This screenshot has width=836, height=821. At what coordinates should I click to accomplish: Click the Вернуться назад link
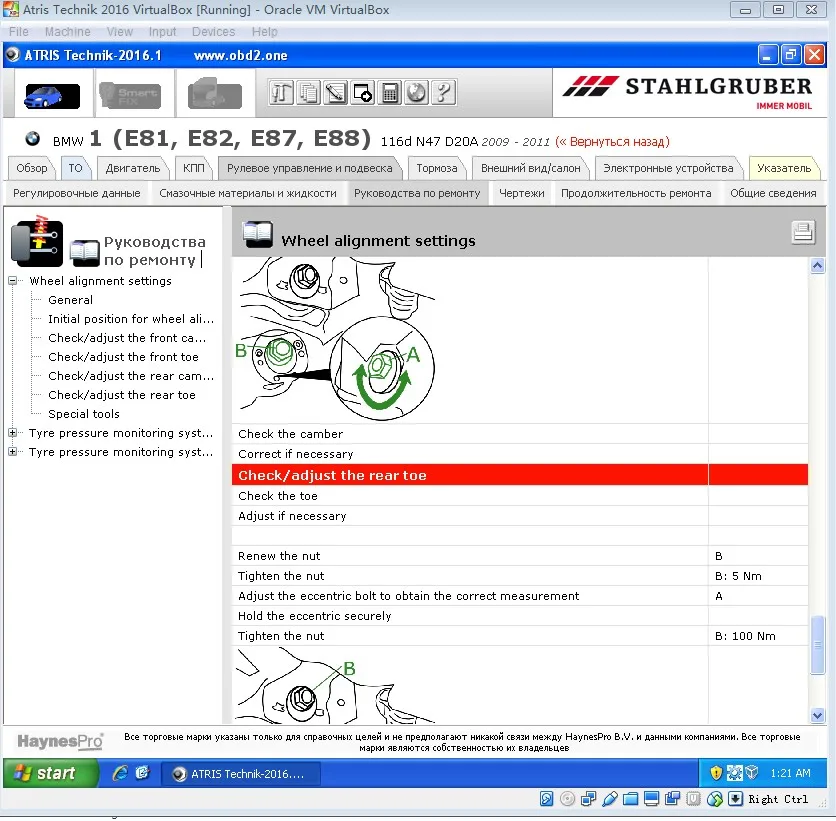pos(612,142)
